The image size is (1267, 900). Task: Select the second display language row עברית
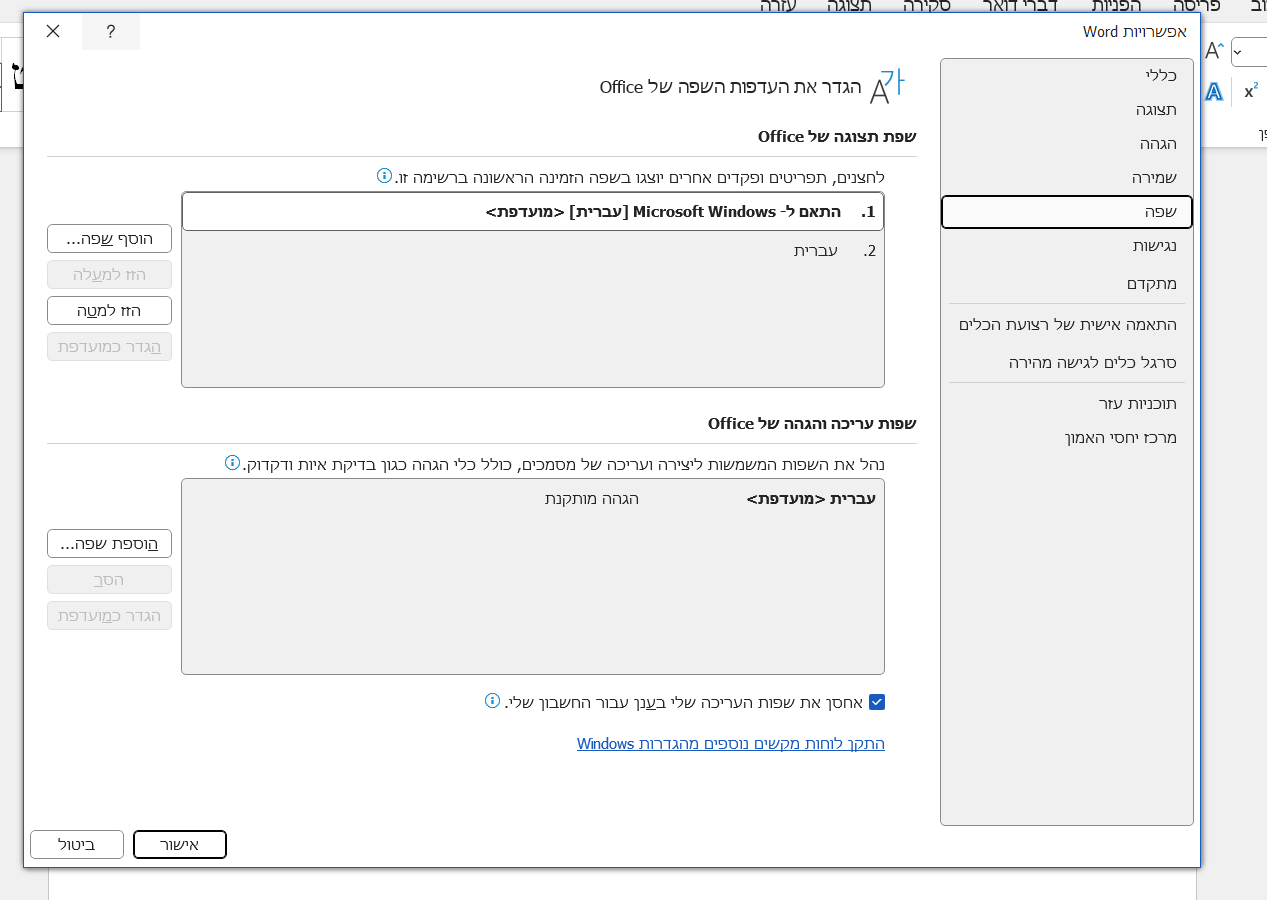point(533,251)
